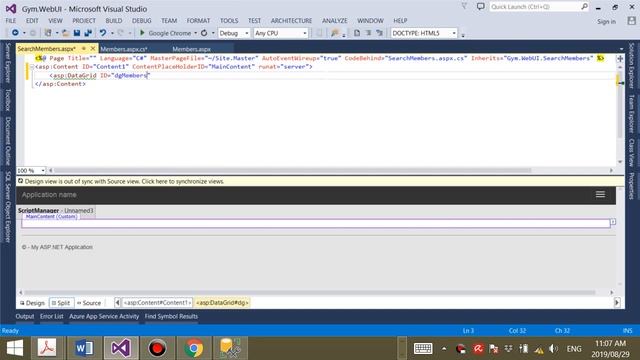The image size is (640, 360).
Task: Collapse the asp:Content code block
Action: tap(31, 67)
